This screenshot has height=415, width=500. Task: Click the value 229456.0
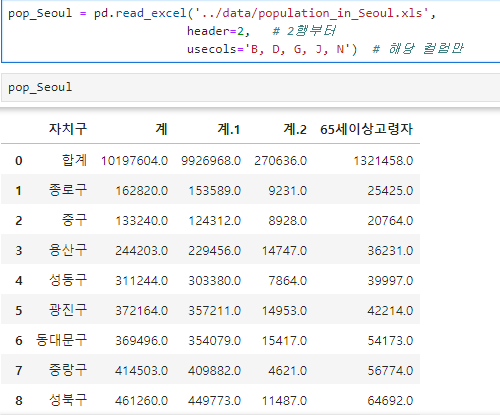click(x=215, y=251)
